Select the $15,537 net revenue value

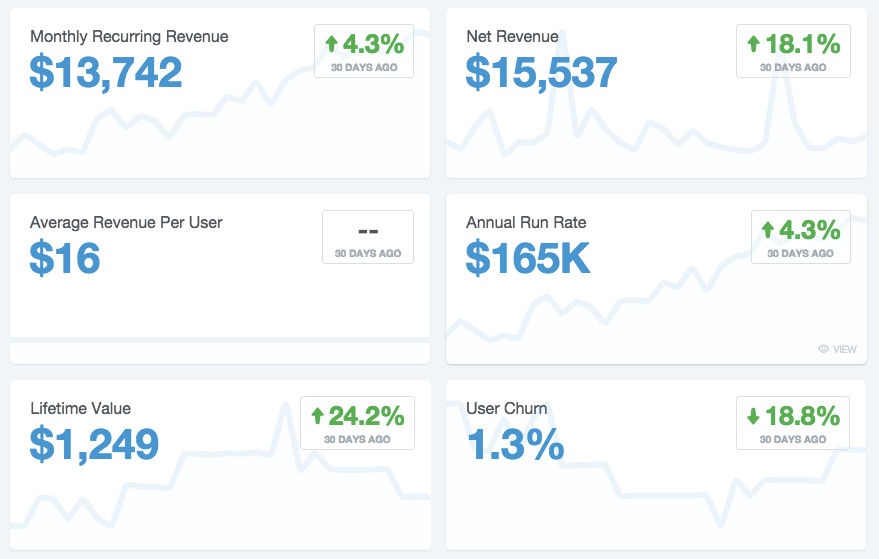click(542, 72)
